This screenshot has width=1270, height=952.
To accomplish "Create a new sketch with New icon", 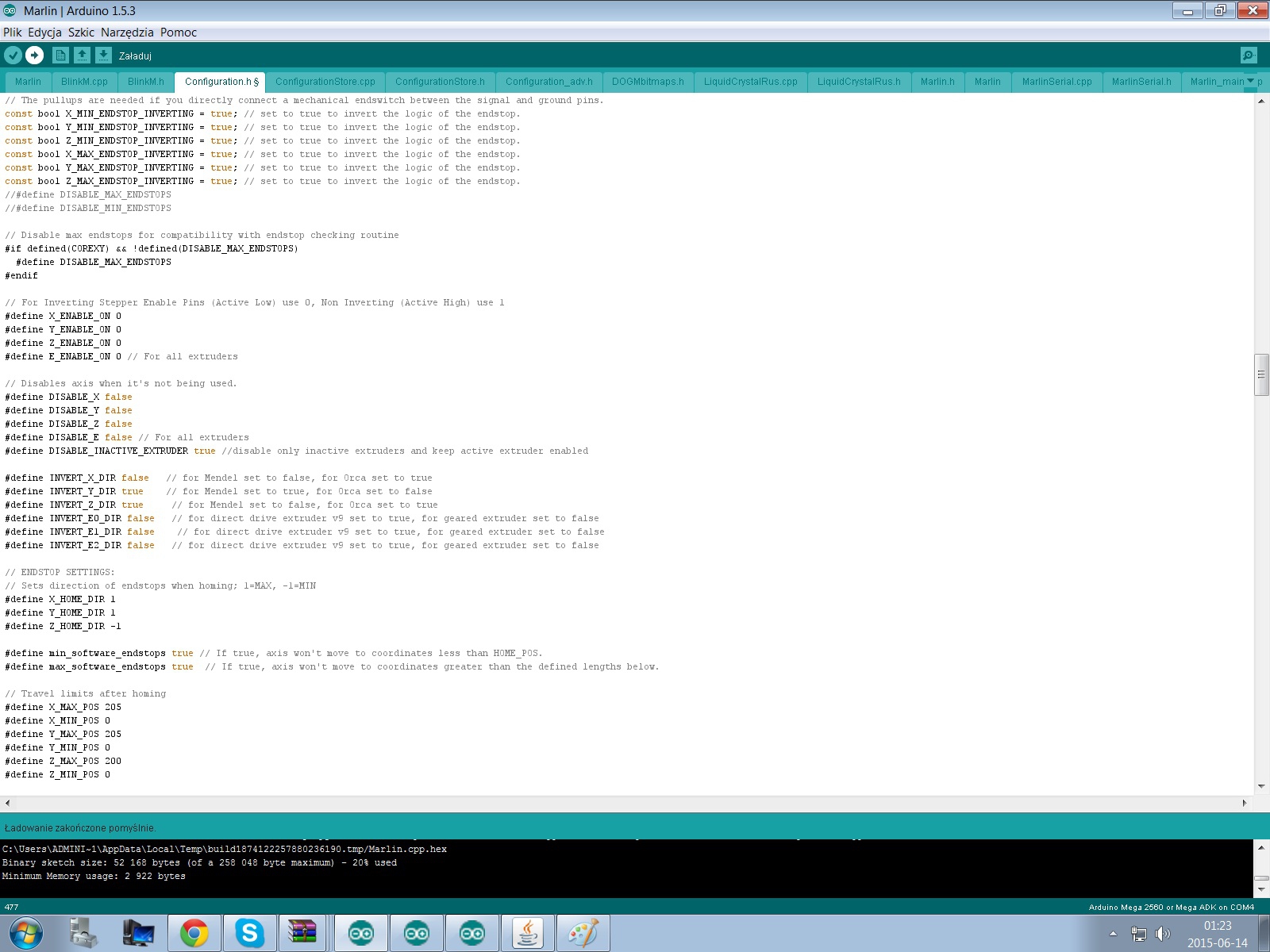I will pos(60,55).
